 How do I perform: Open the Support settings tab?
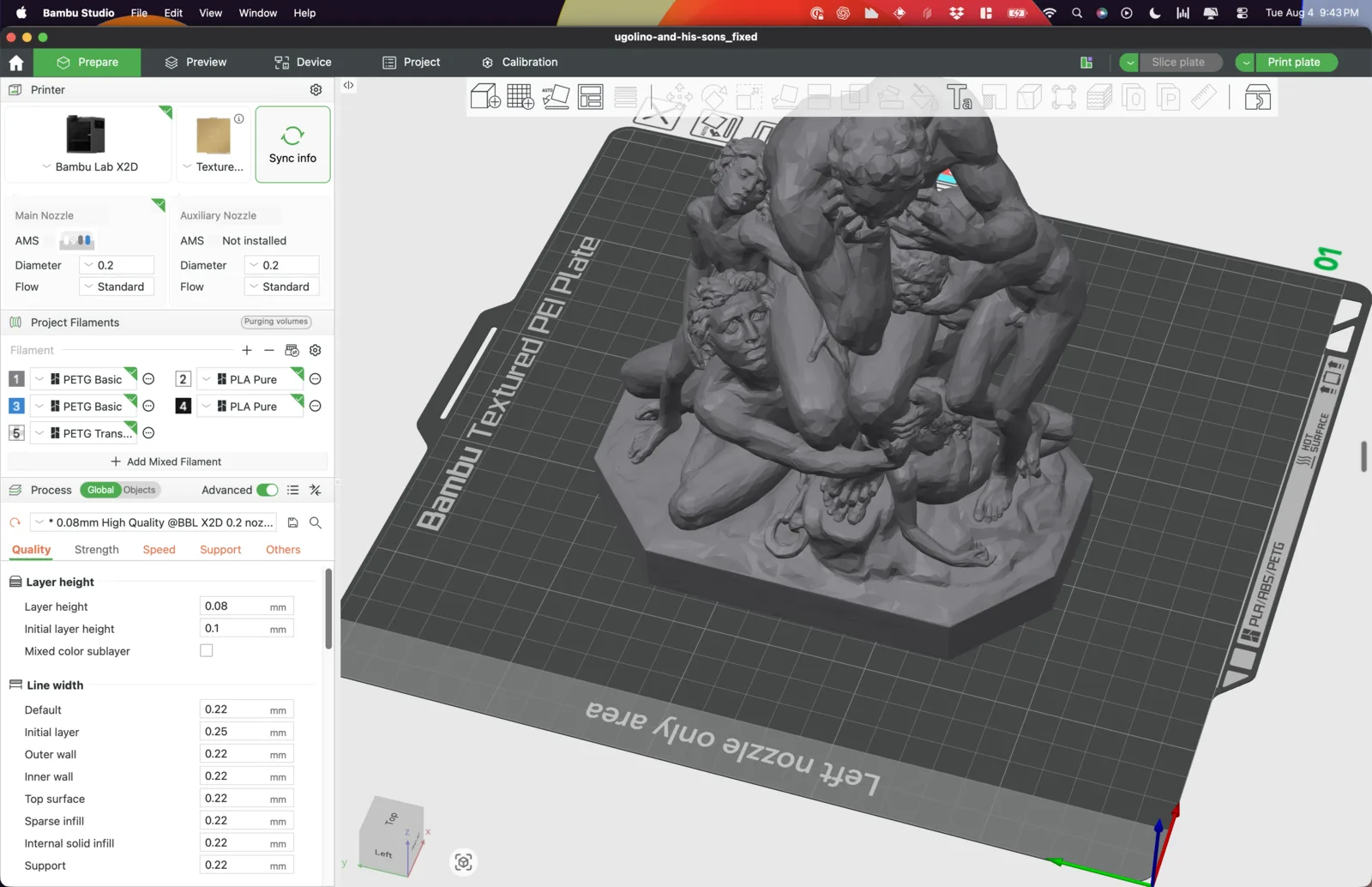pyautogui.click(x=220, y=550)
